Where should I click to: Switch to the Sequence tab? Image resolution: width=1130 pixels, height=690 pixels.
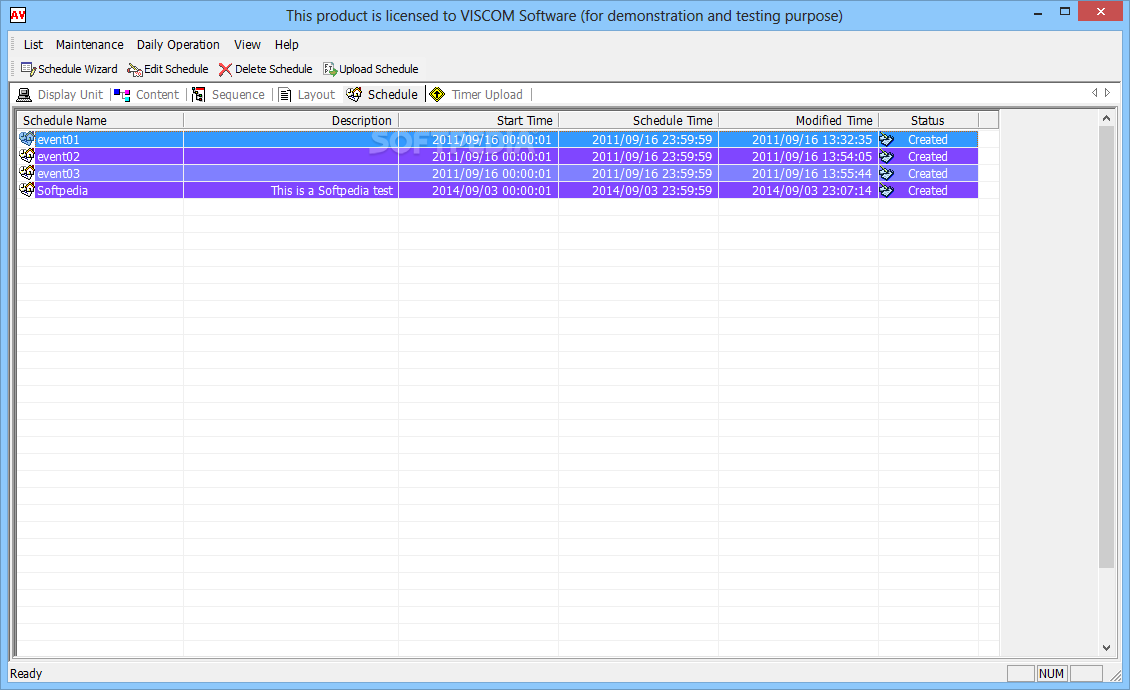click(238, 94)
